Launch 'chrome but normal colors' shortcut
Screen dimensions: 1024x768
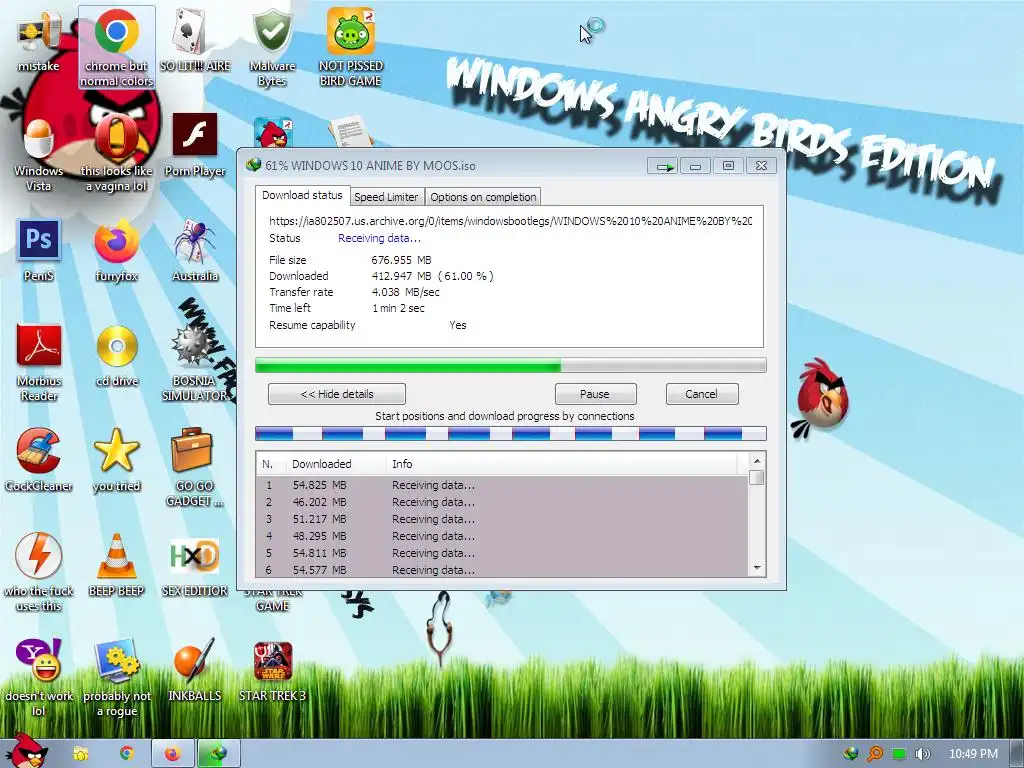116,47
